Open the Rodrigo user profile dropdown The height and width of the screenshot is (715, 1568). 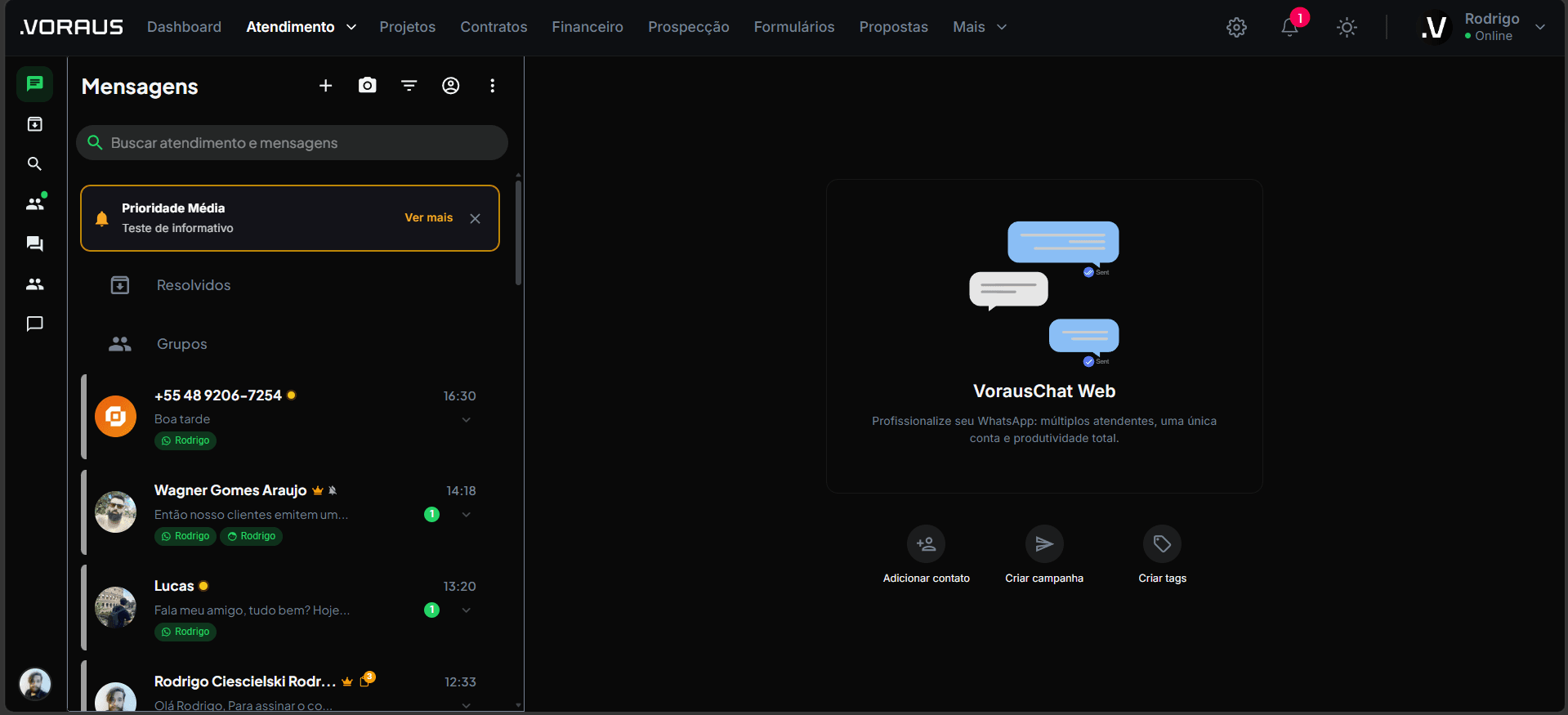click(x=1484, y=27)
